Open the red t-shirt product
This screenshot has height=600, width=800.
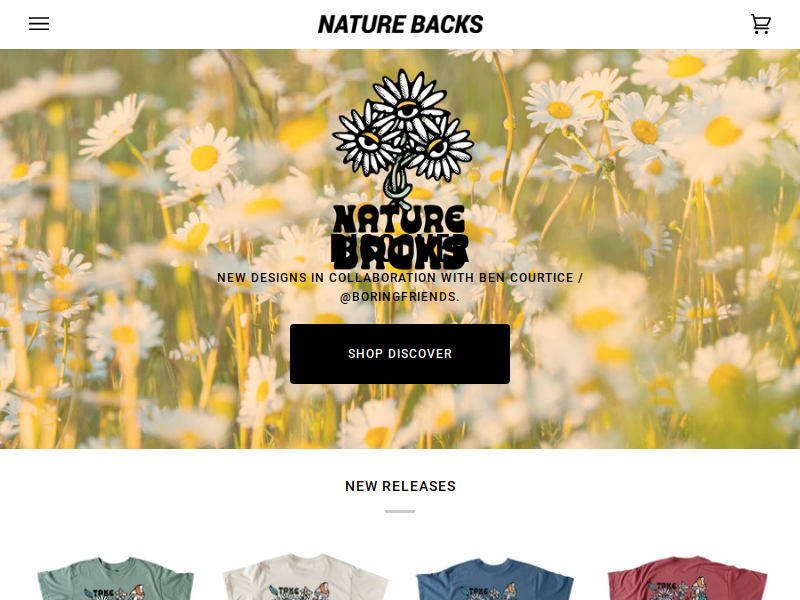pyautogui.click(x=687, y=578)
